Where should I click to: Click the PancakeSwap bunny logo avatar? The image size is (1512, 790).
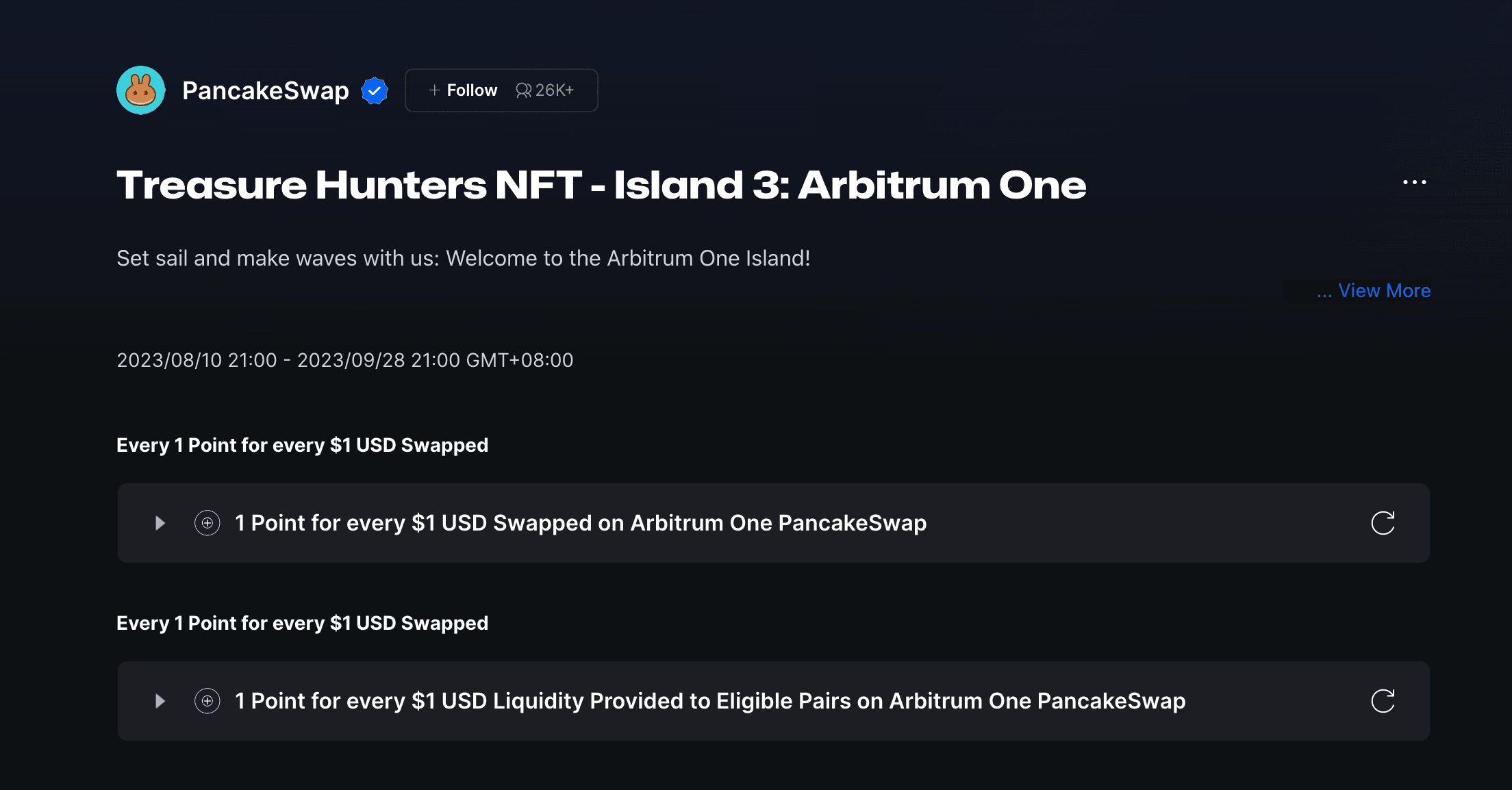point(141,90)
